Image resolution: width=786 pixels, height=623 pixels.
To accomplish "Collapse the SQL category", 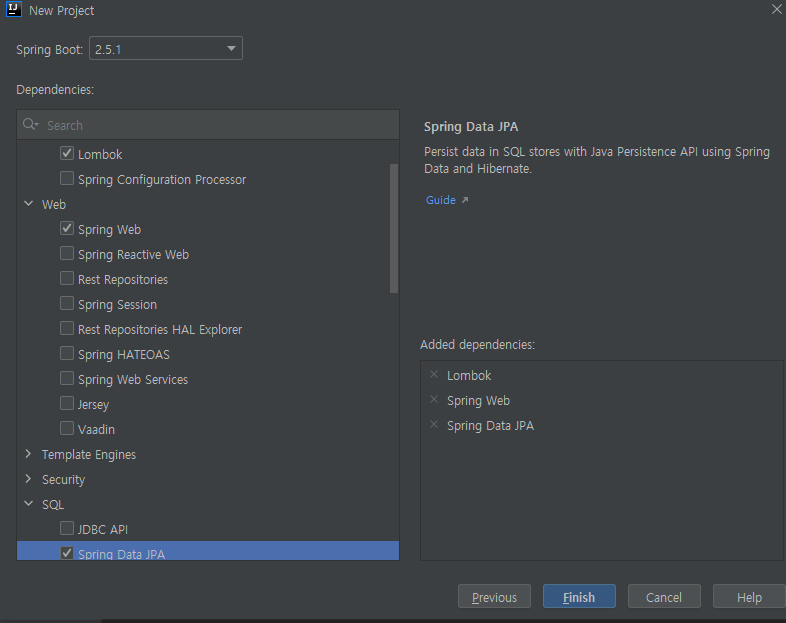I will click(29, 504).
